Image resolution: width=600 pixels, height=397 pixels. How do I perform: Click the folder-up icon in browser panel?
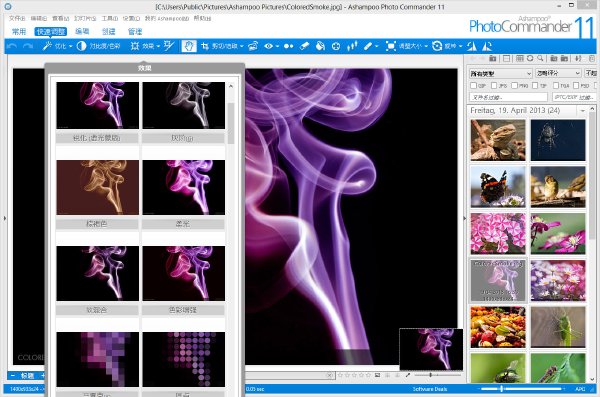click(492, 59)
